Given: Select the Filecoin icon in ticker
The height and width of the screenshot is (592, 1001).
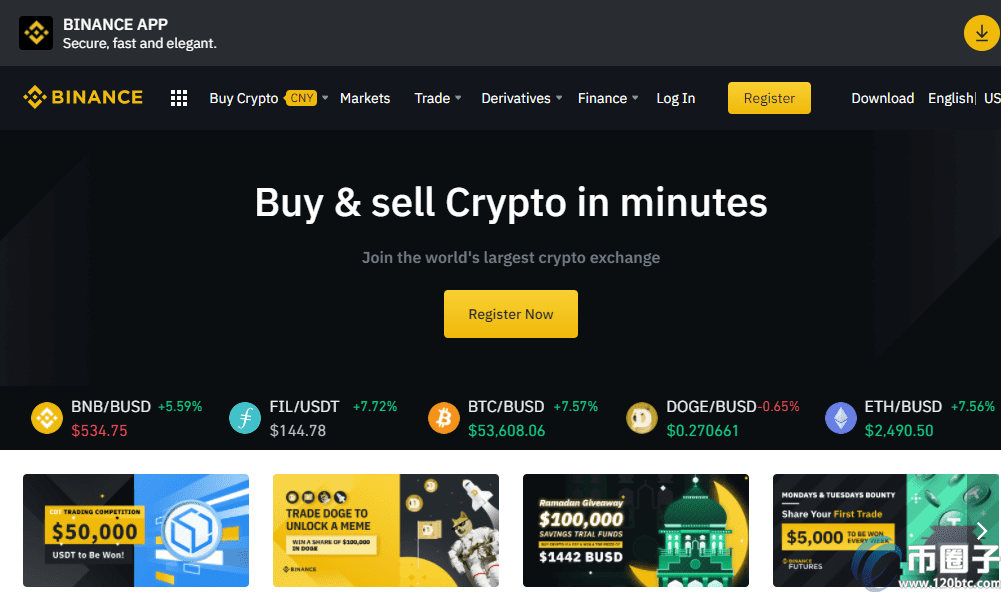Looking at the screenshot, I should 245,418.
